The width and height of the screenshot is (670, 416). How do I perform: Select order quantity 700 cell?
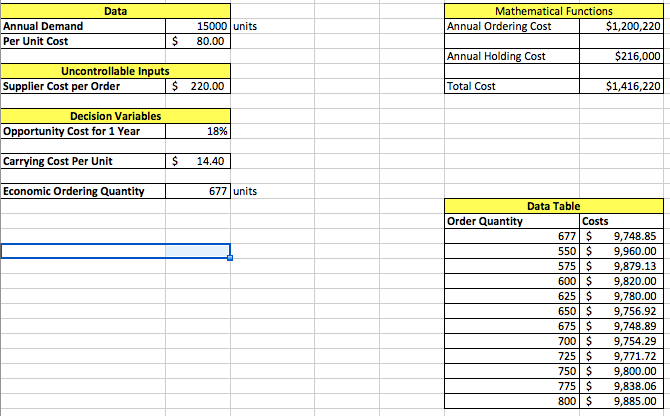click(x=512, y=341)
